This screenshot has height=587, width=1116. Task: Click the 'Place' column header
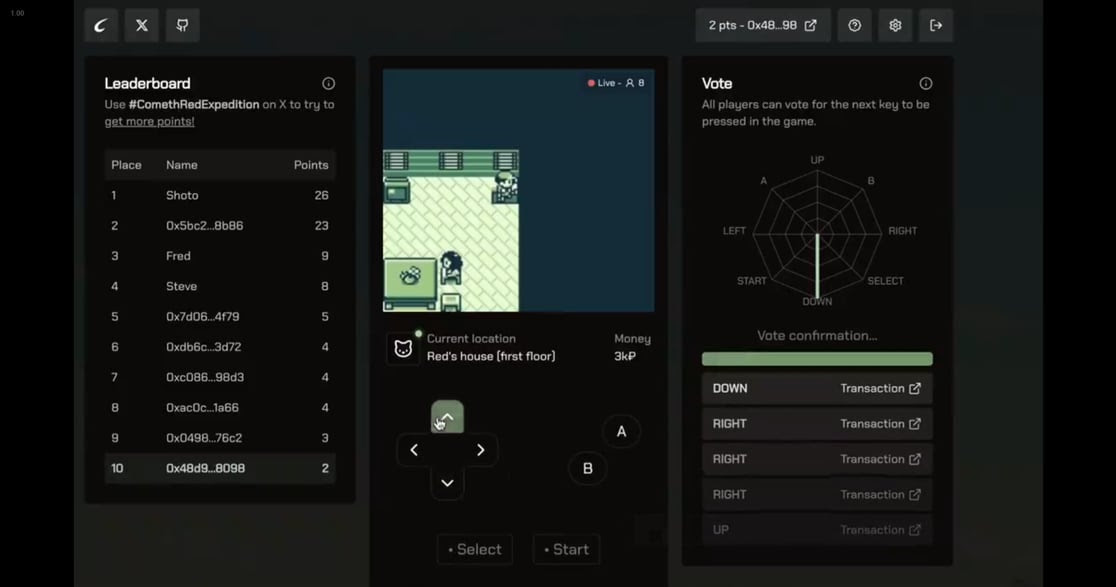point(126,165)
